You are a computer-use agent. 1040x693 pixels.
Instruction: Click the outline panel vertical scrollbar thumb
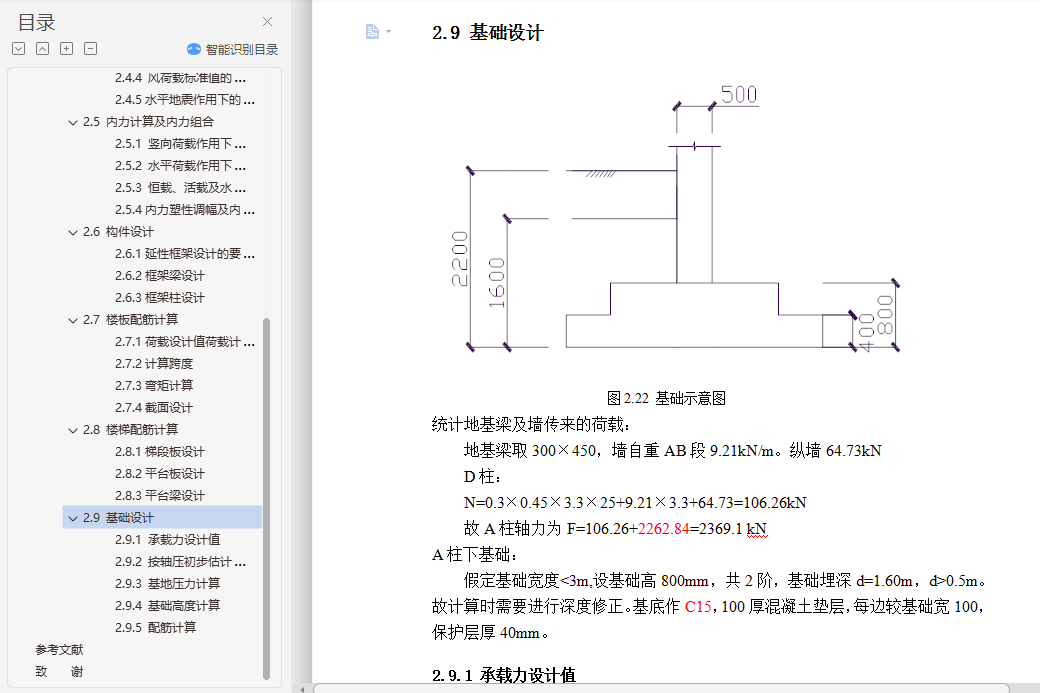coord(267,499)
